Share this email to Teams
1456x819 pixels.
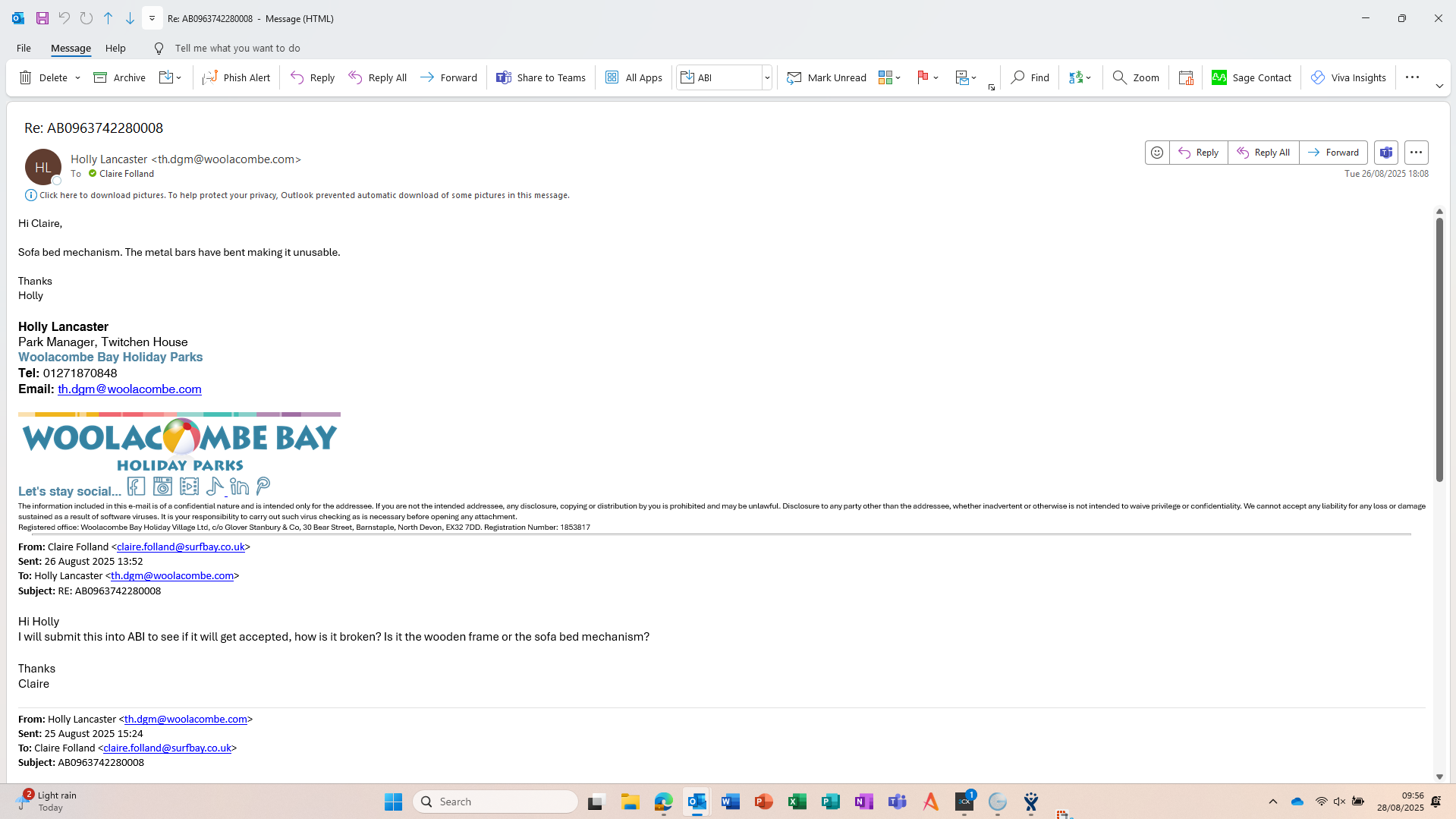[x=541, y=77]
